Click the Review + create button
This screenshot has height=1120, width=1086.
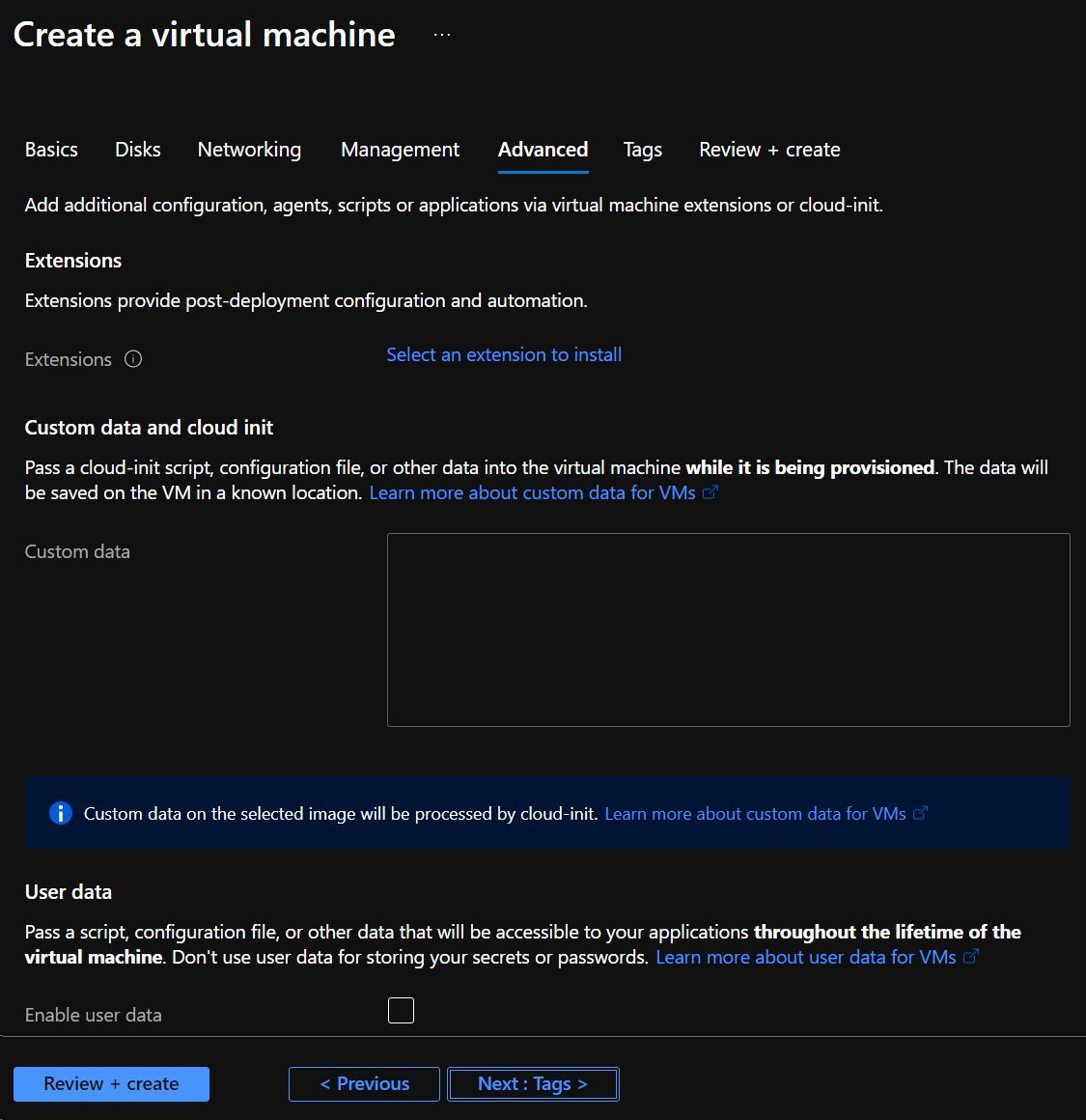tap(110, 1083)
